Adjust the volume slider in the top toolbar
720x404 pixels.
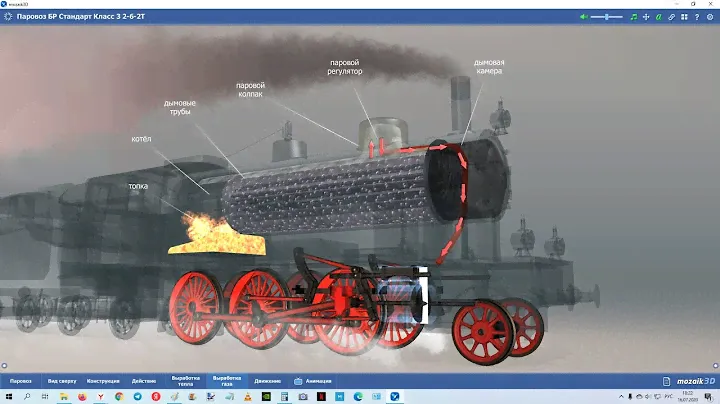pos(606,17)
